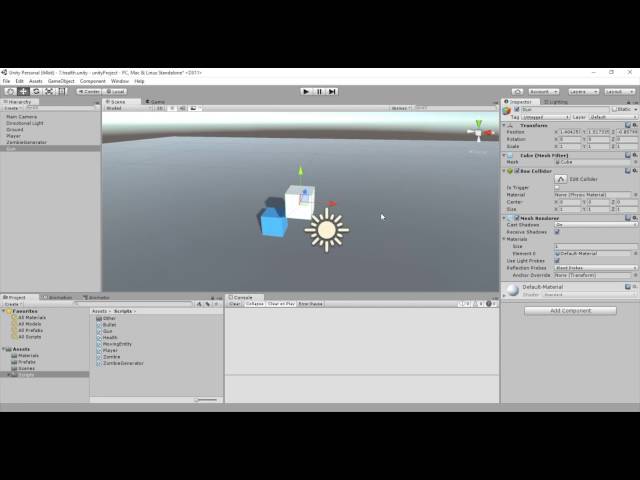Open the Edit menu
The image size is (640, 480).
point(20,81)
